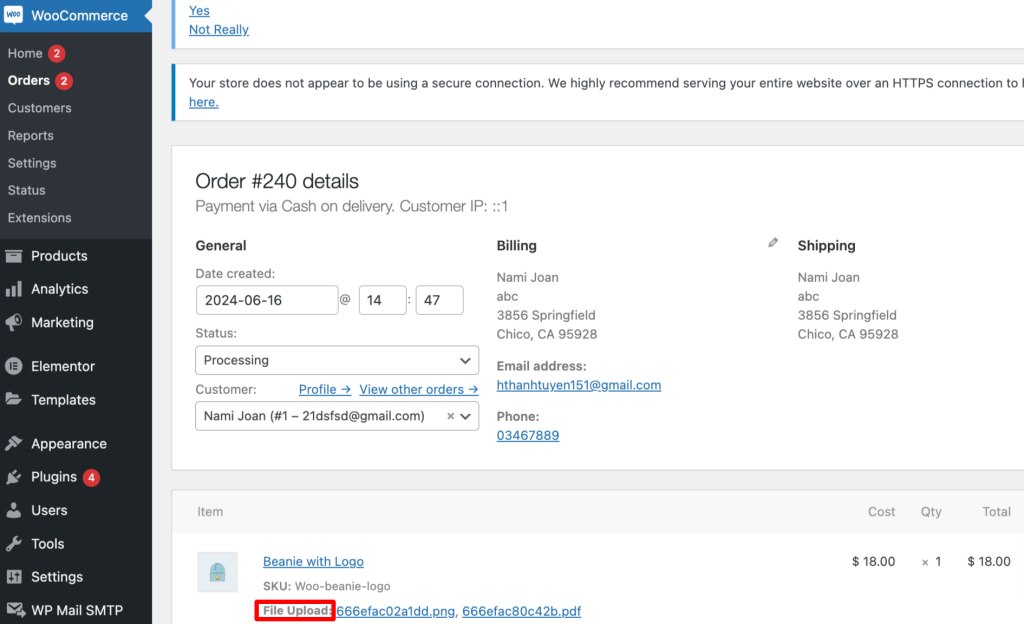Open the Elementor menu

click(63, 366)
